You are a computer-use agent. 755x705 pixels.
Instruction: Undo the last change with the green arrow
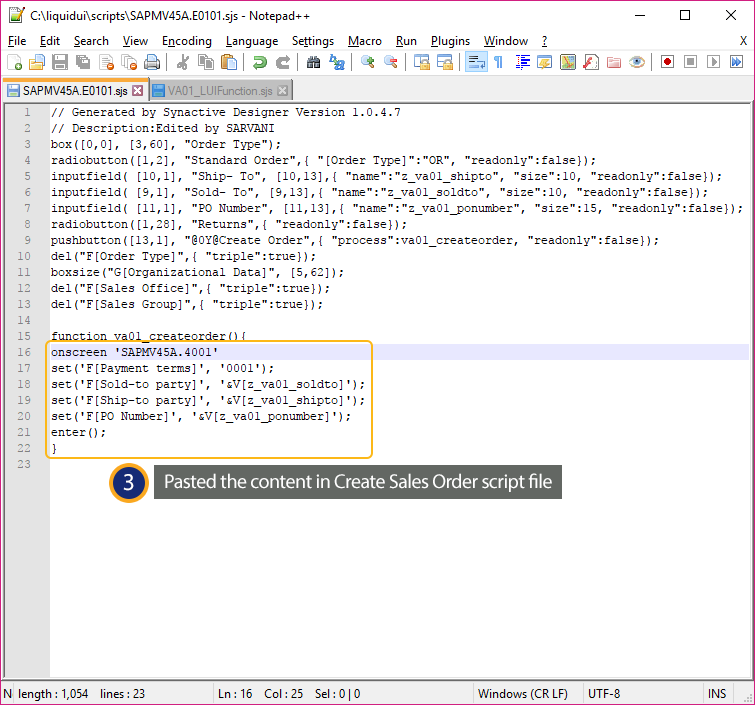260,62
